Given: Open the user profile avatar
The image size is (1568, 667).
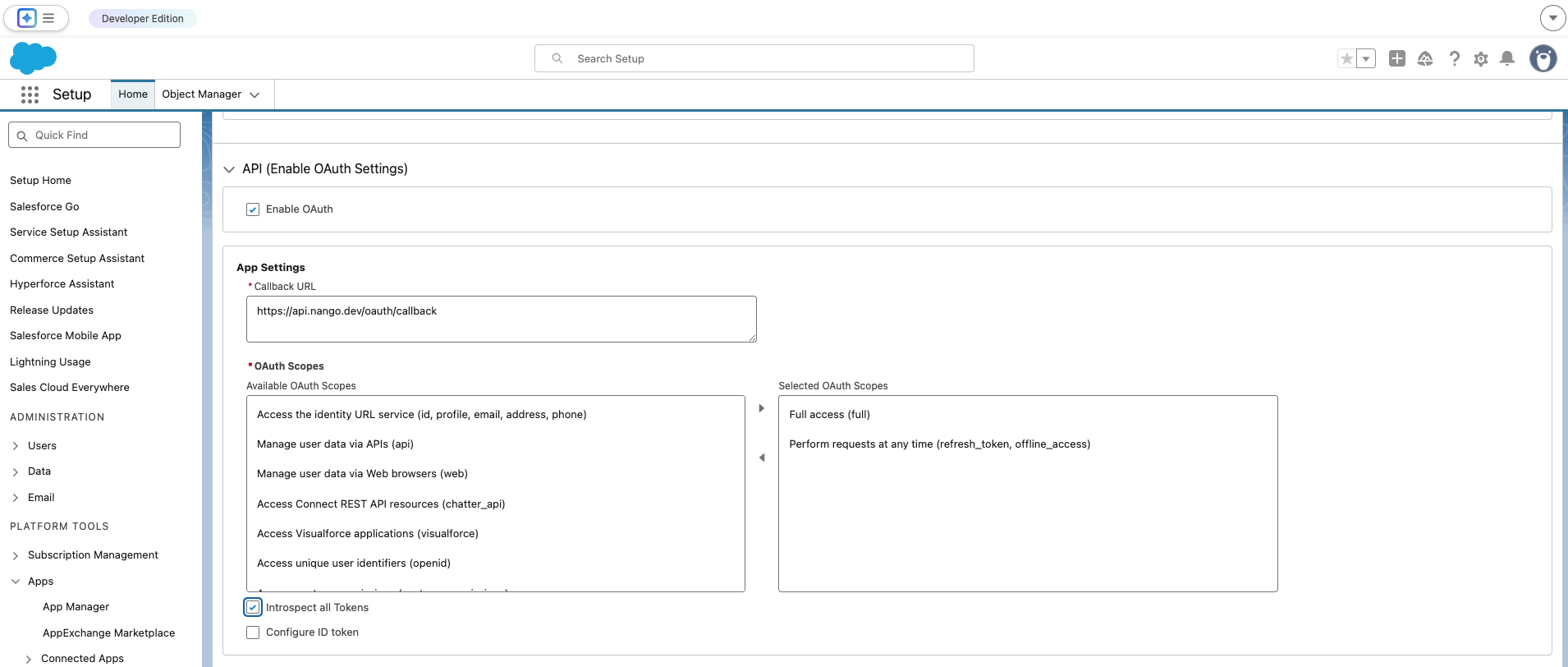Looking at the screenshot, I should (1543, 58).
